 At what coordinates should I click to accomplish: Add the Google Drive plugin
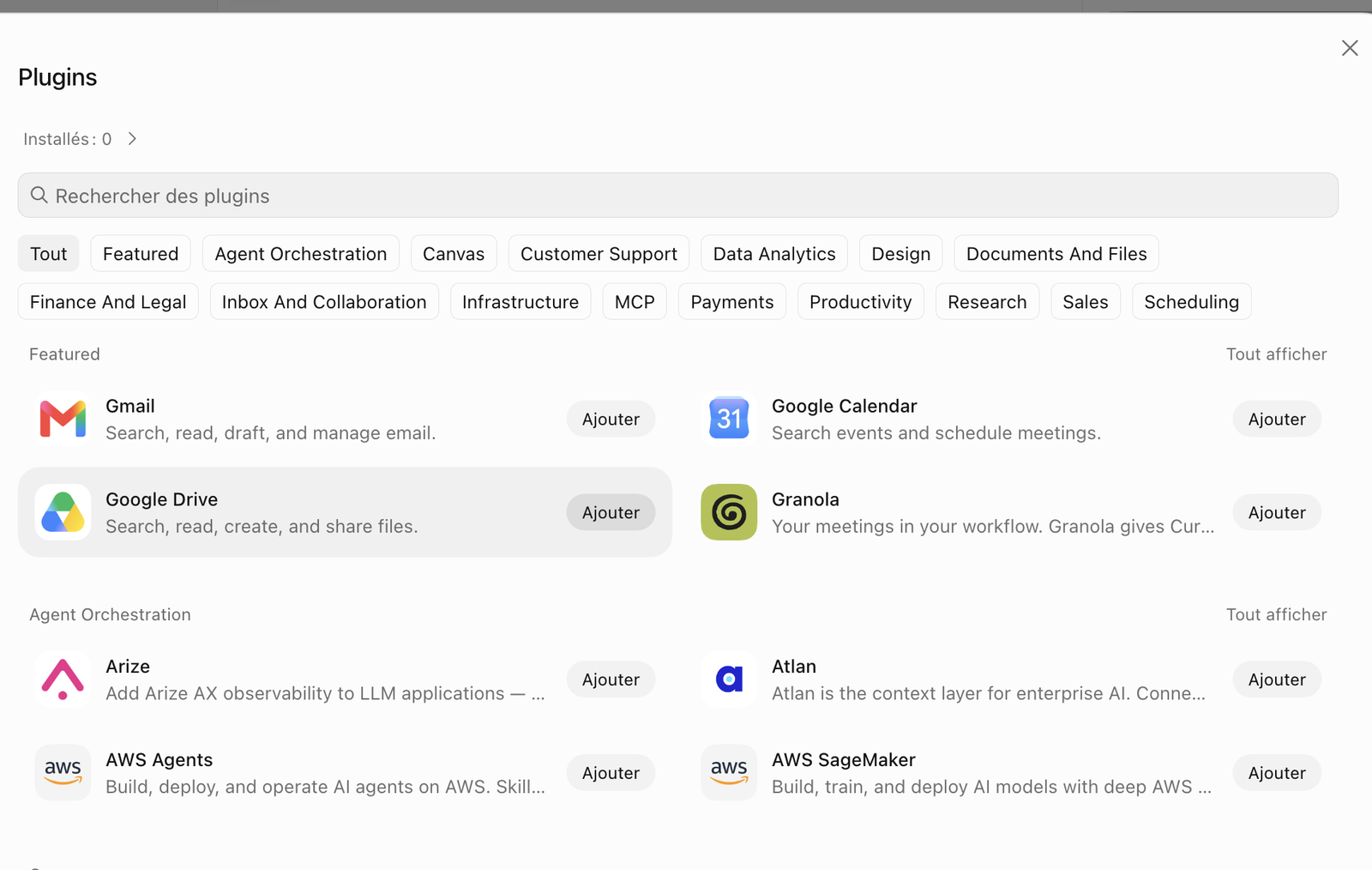pos(611,512)
